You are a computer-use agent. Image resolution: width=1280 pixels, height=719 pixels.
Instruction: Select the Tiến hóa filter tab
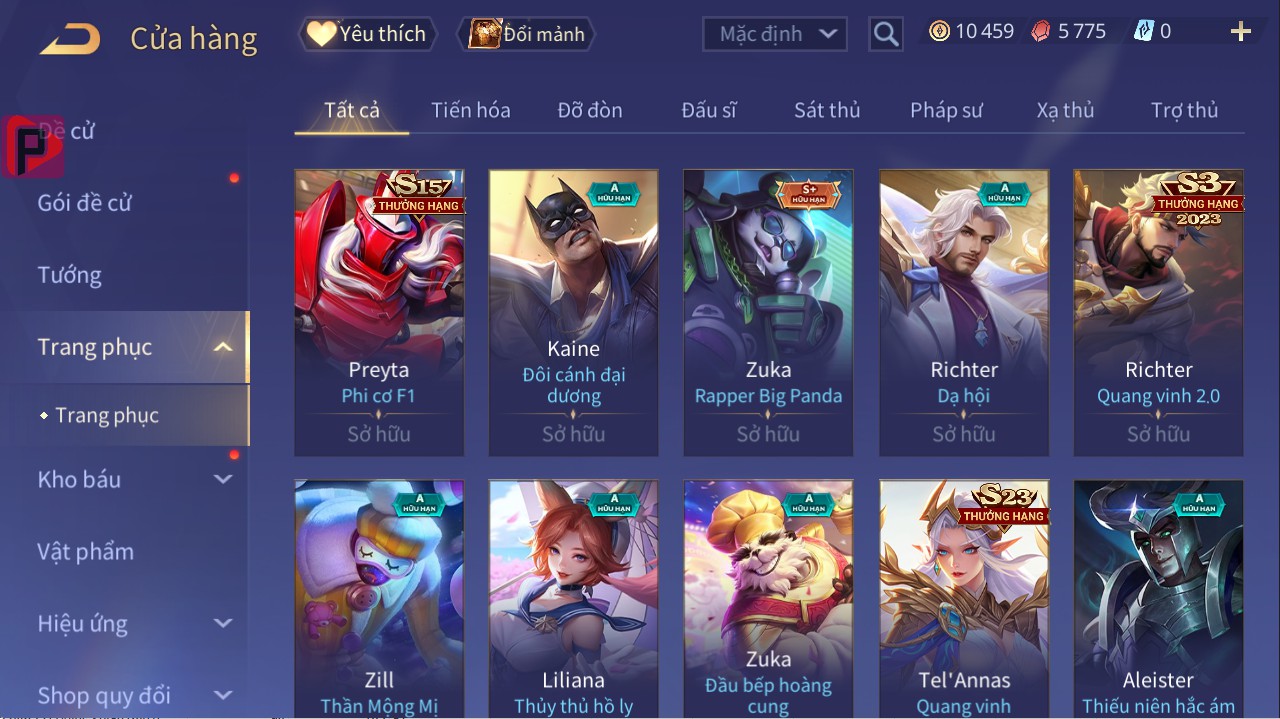click(x=470, y=110)
